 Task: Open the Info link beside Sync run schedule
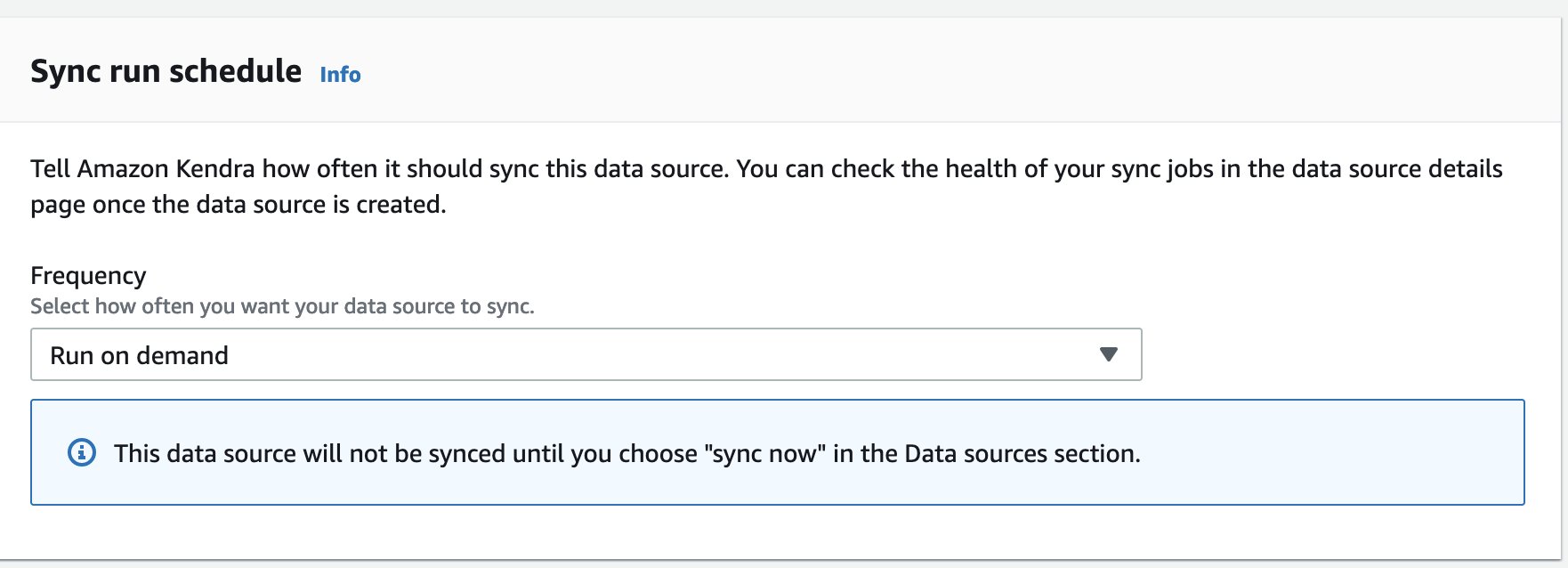pyautogui.click(x=340, y=75)
